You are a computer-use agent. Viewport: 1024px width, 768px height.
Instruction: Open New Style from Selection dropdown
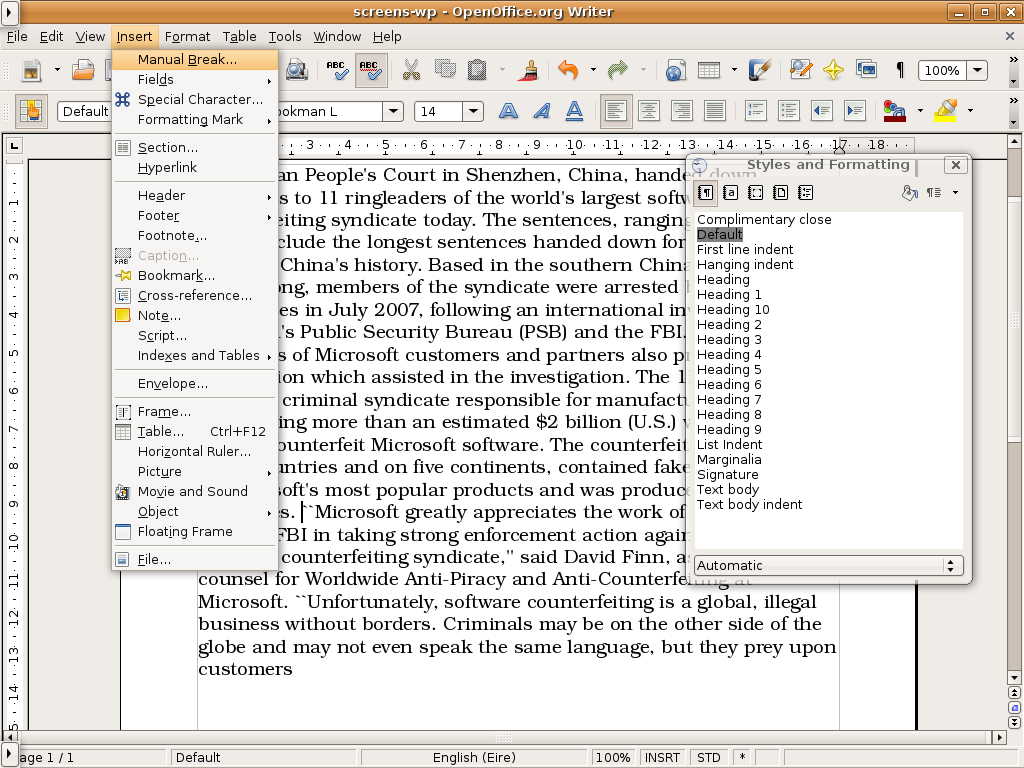click(x=955, y=193)
